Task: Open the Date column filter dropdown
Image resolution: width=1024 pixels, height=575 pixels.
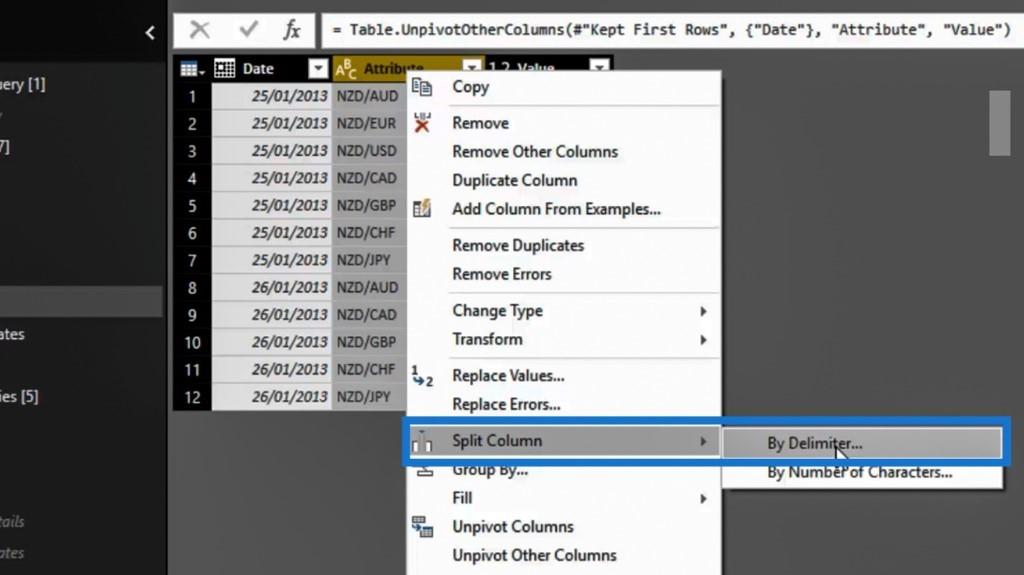Action: [318, 69]
